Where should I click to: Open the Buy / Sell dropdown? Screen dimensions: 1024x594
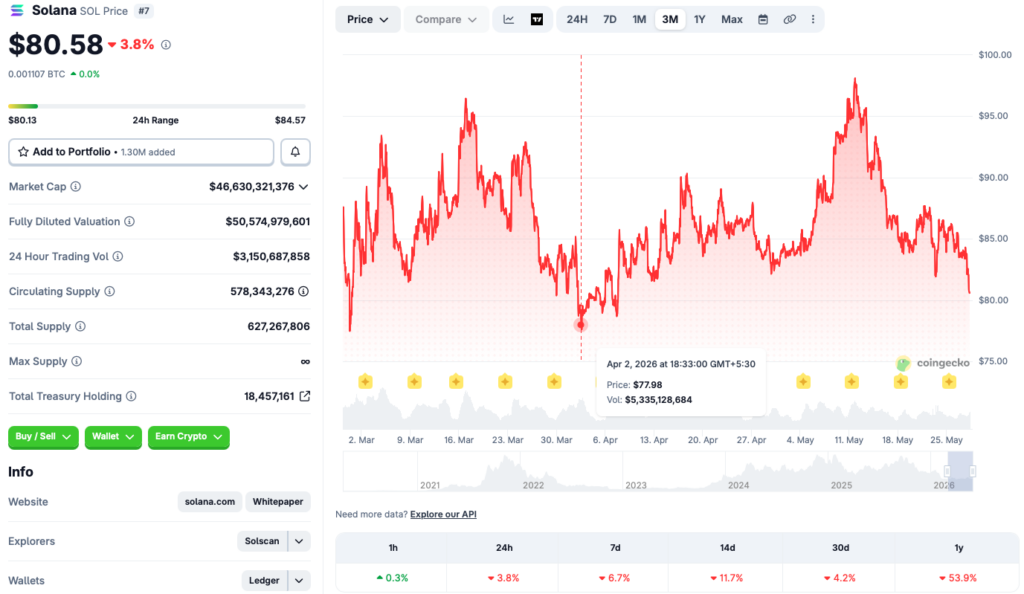click(43, 437)
